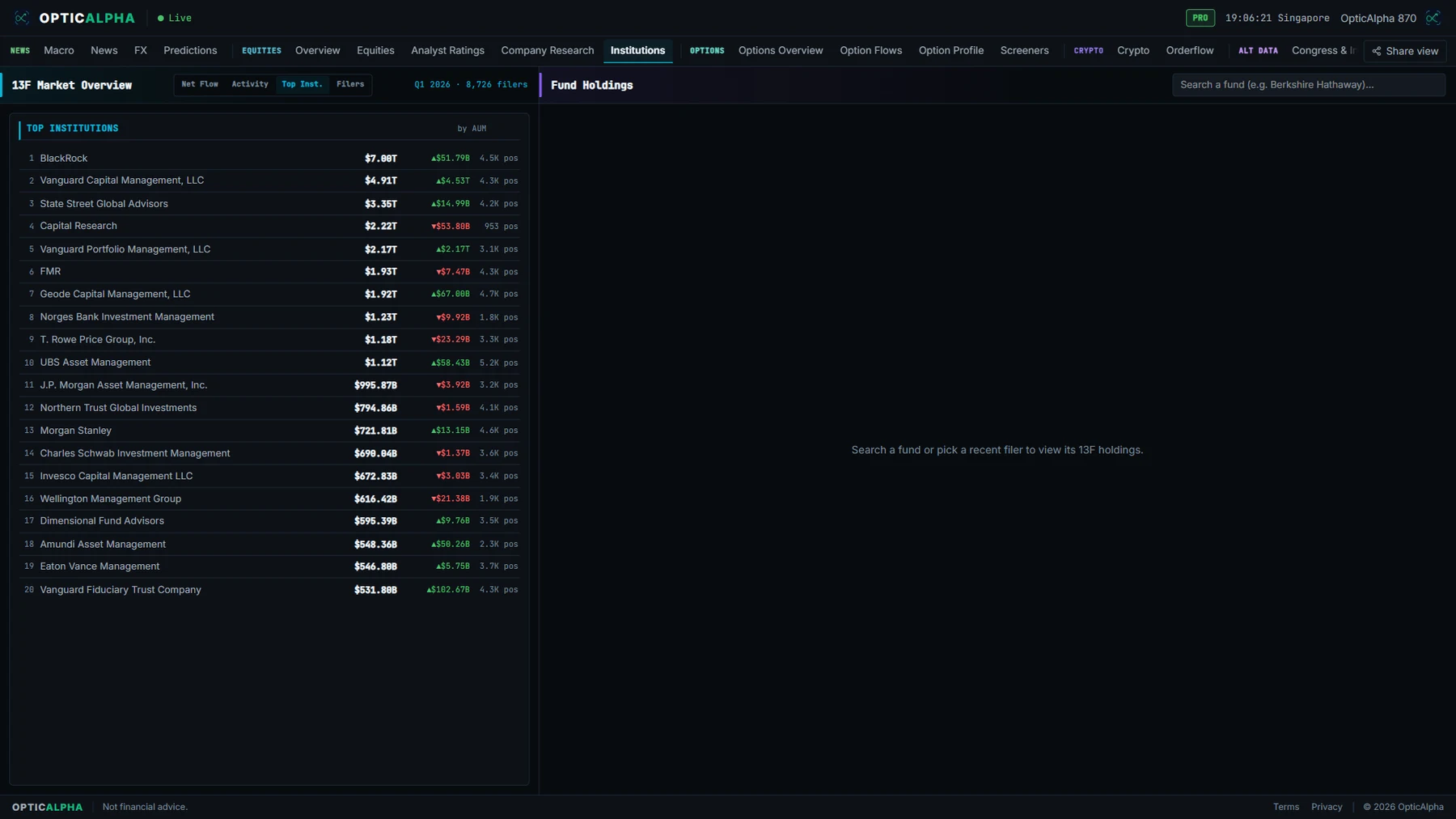Select Dimensional Fund Advisors
Screen dimensions: 1456x819
coord(269,520)
